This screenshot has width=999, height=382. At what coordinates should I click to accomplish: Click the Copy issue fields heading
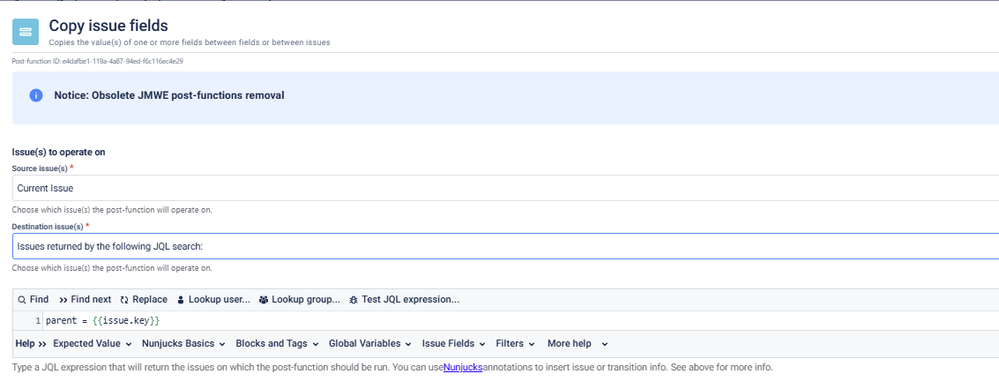point(108,25)
